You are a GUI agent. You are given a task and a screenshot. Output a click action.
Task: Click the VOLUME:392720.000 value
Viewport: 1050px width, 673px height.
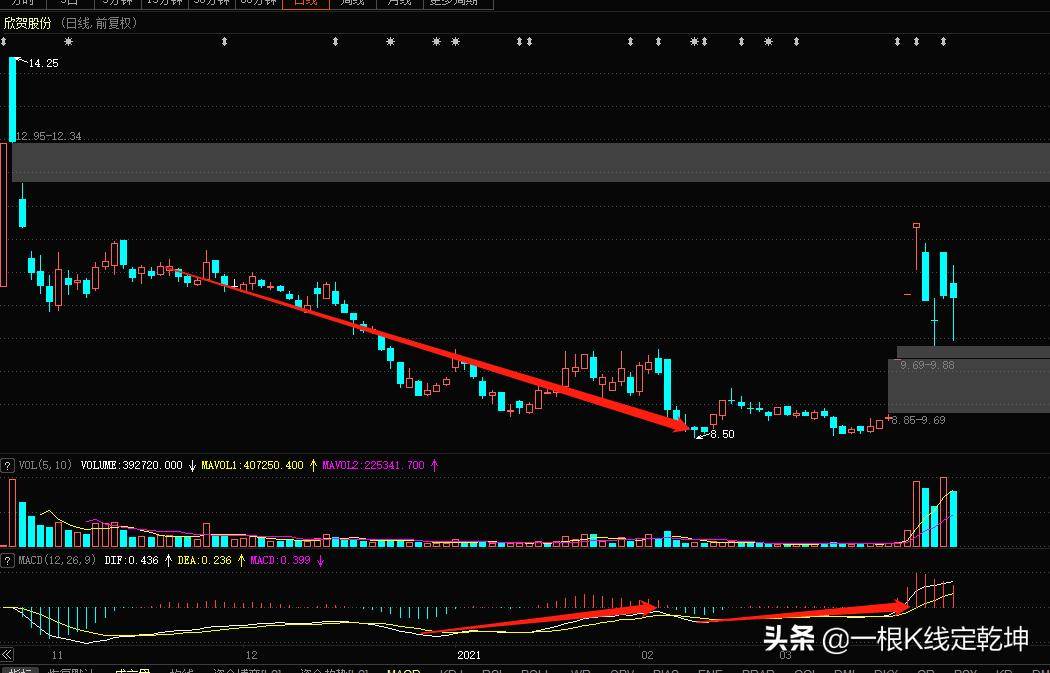131,465
